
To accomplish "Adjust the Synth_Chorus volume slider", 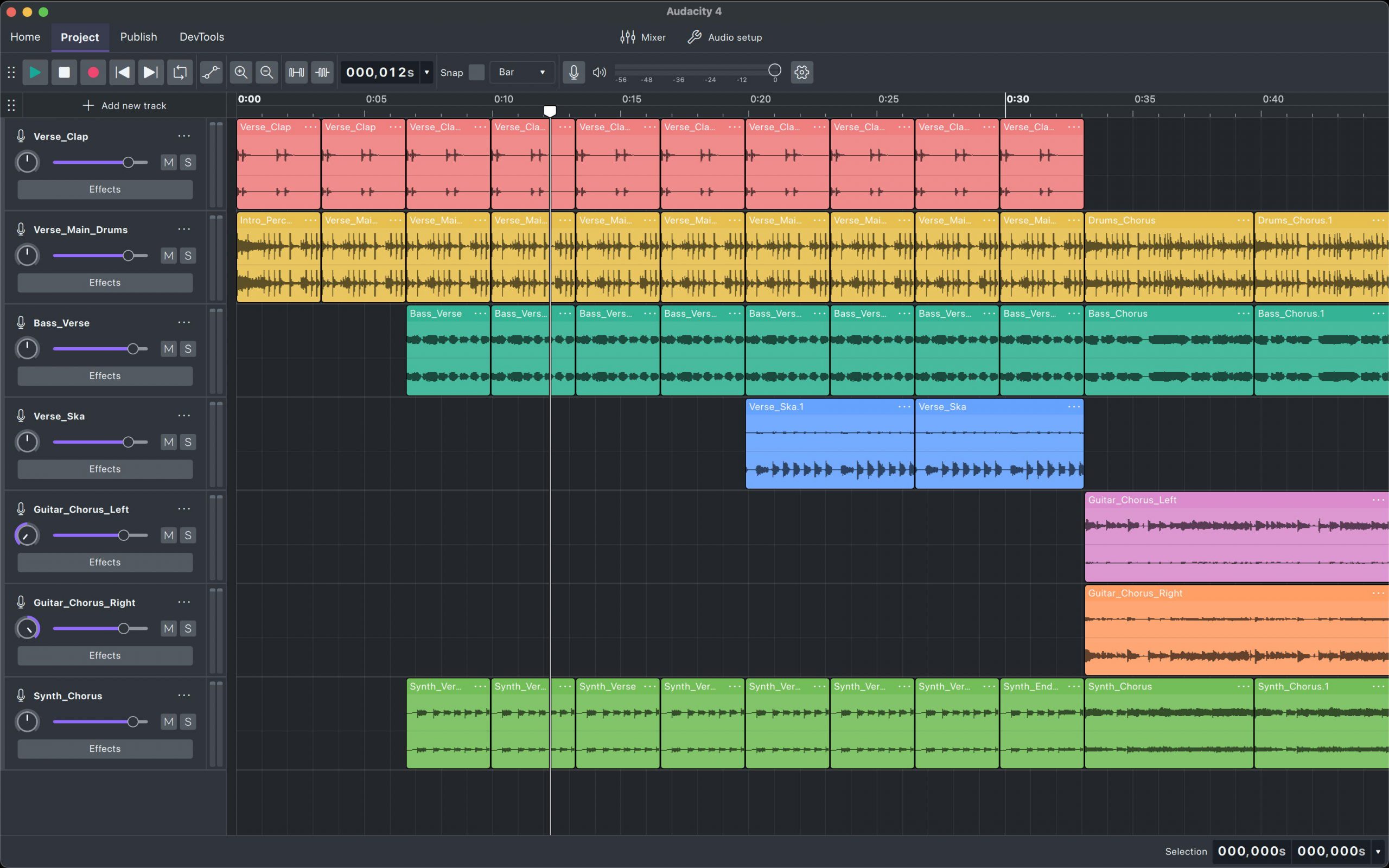I will click(x=135, y=721).
